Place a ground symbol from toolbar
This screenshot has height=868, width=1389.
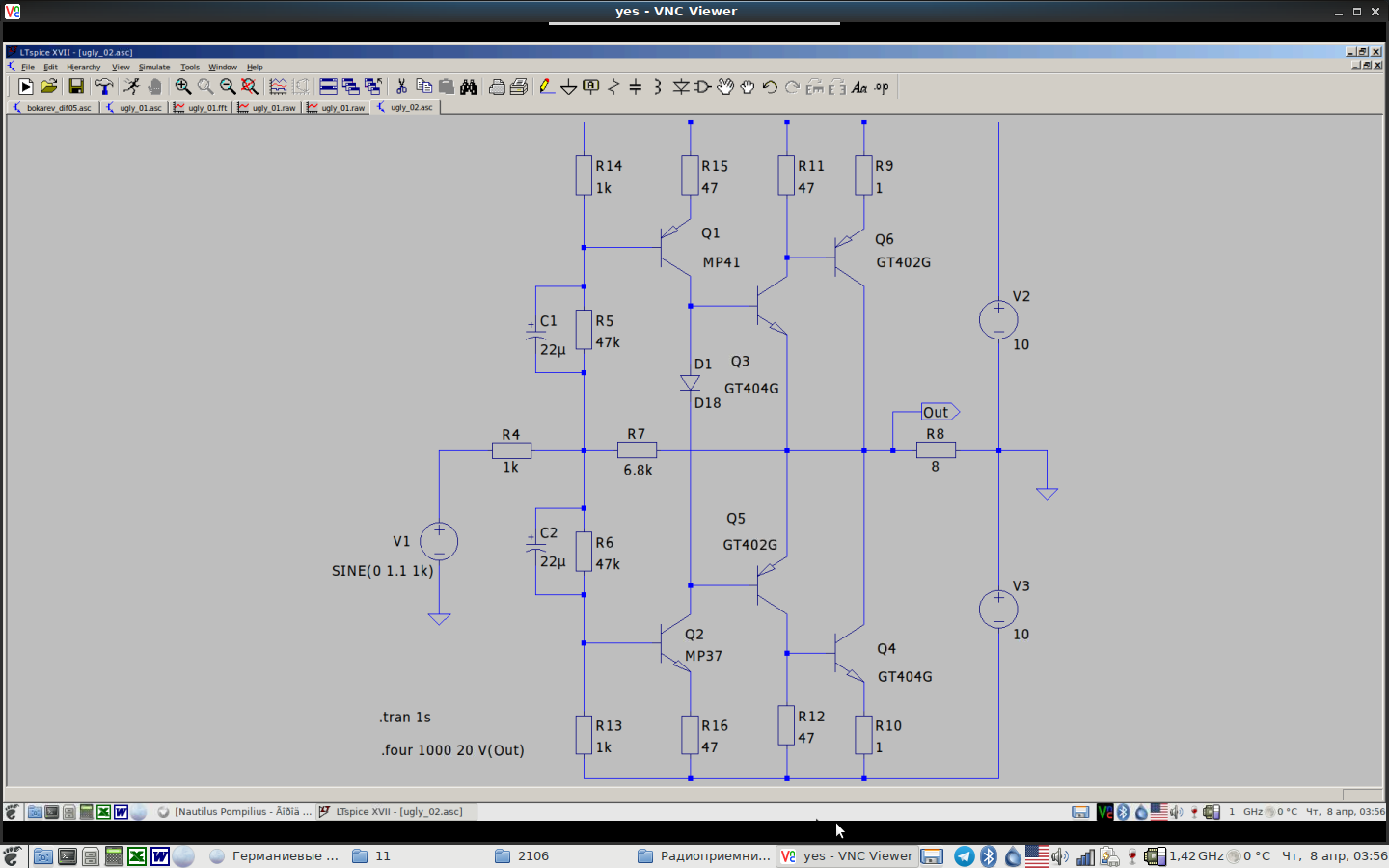568,87
